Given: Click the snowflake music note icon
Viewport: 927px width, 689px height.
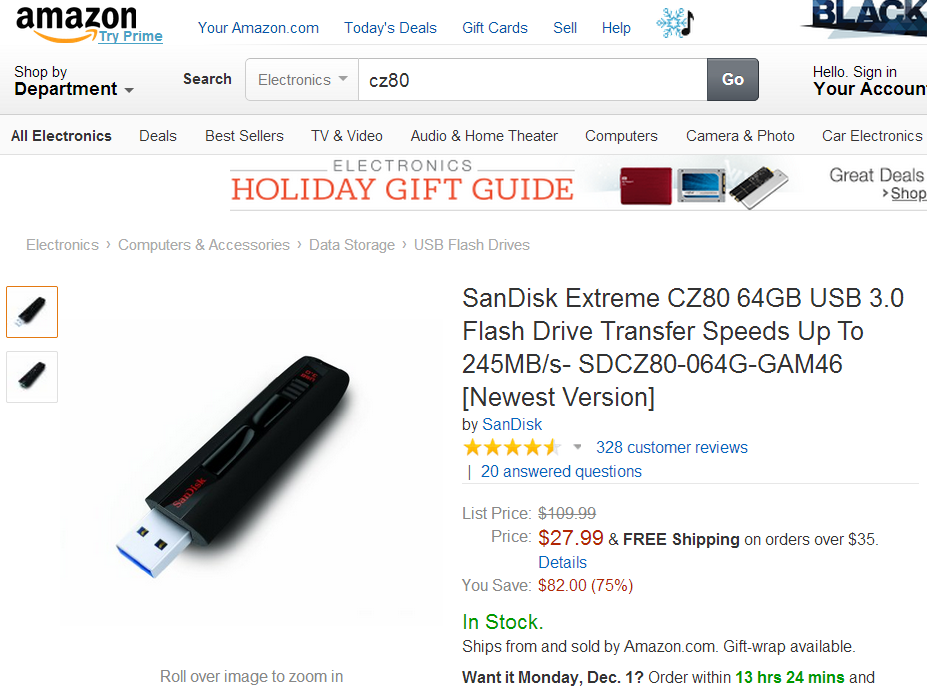Looking at the screenshot, I should [675, 23].
